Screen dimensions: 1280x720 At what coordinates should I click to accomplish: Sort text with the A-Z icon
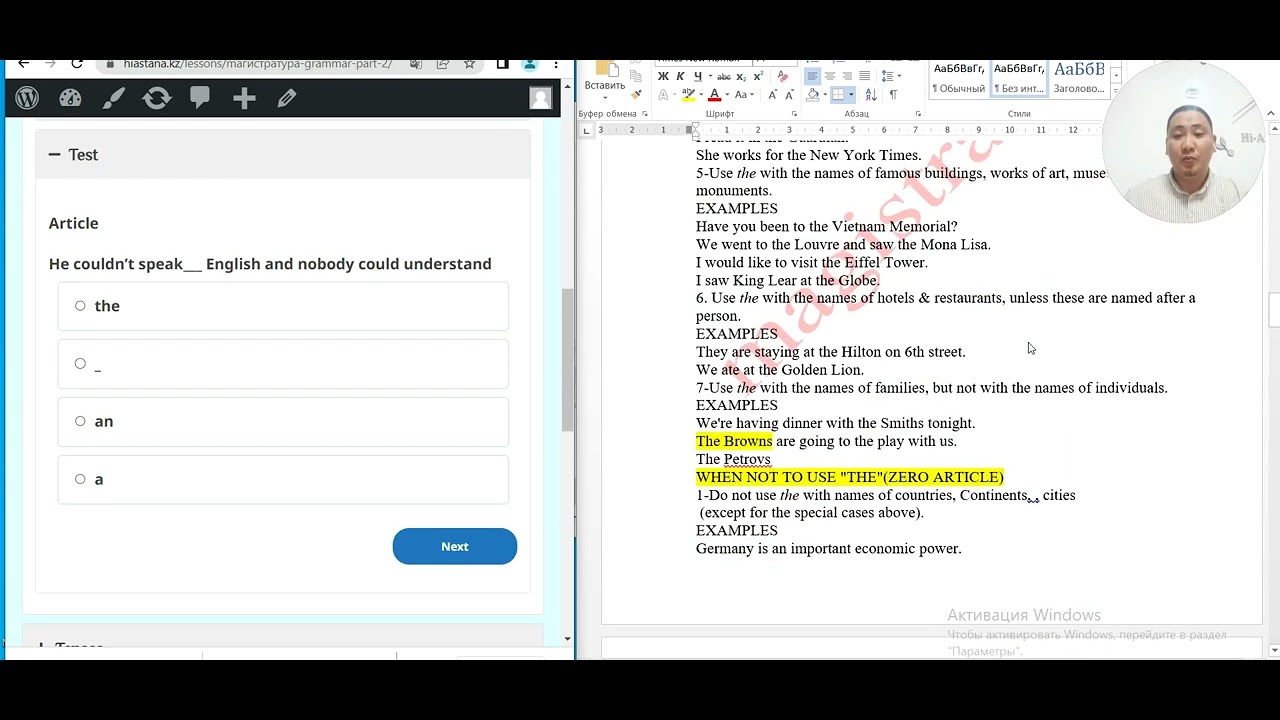(x=871, y=94)
